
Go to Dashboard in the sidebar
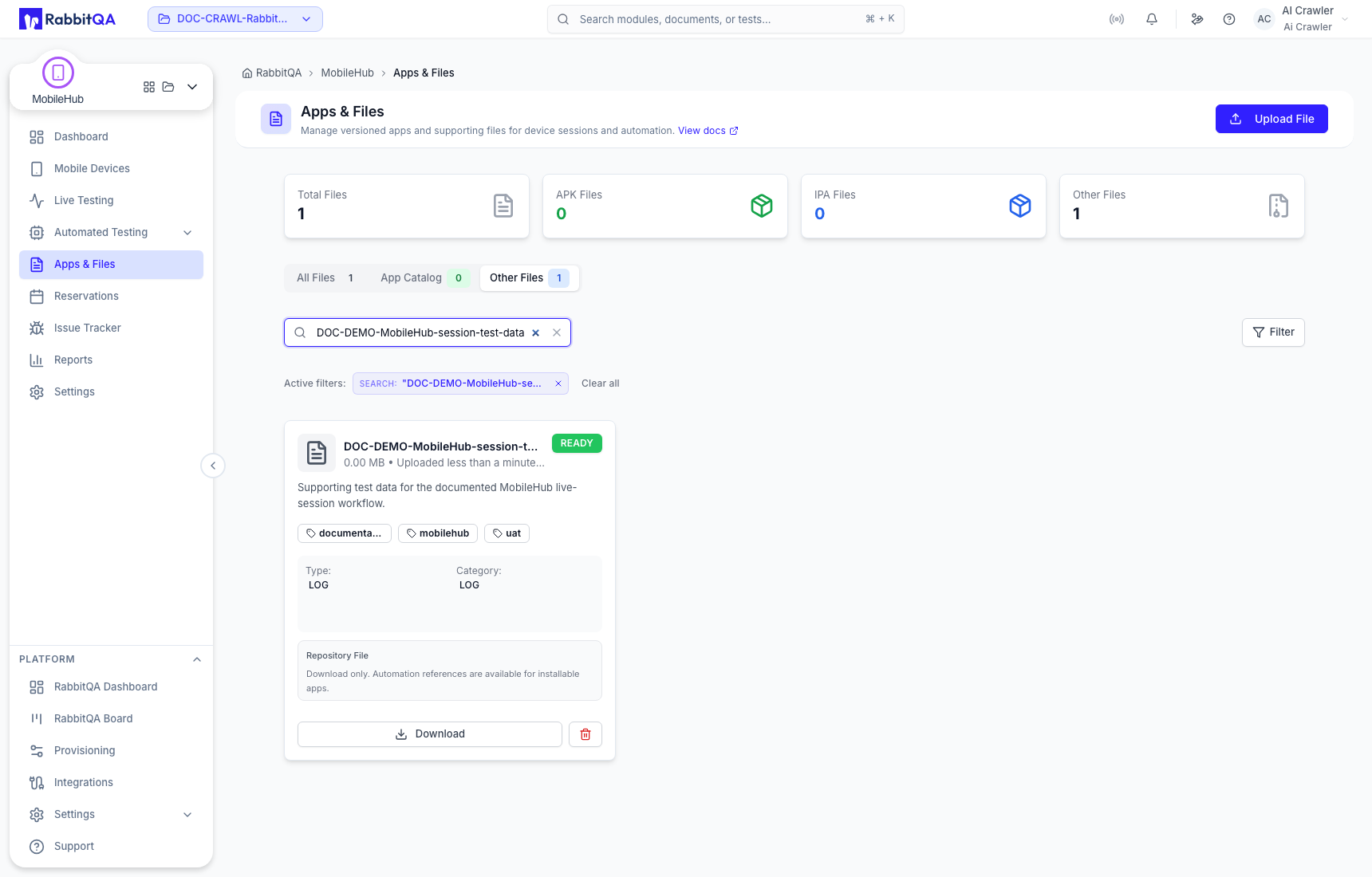pos(111,137)
